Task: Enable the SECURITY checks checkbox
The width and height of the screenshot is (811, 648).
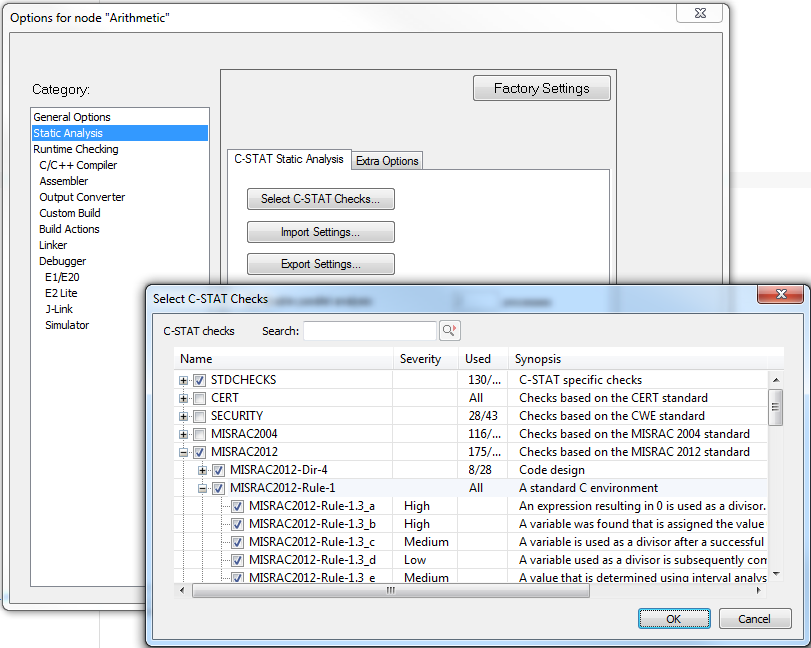Action: [x=200, y=416]
